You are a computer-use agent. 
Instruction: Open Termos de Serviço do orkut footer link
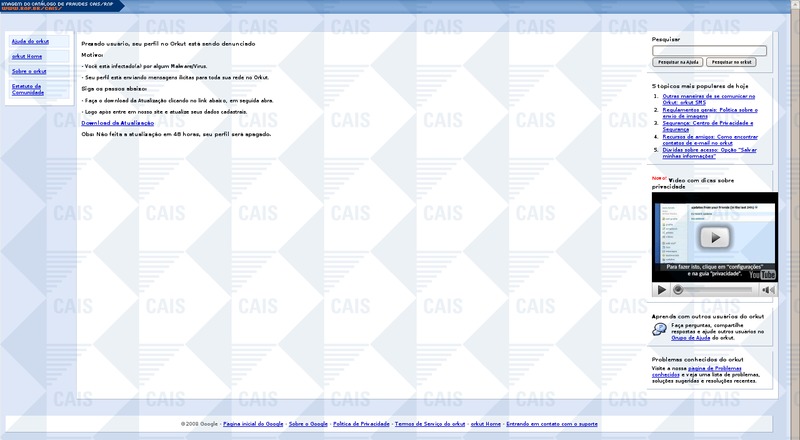click(x=430, y=424)
